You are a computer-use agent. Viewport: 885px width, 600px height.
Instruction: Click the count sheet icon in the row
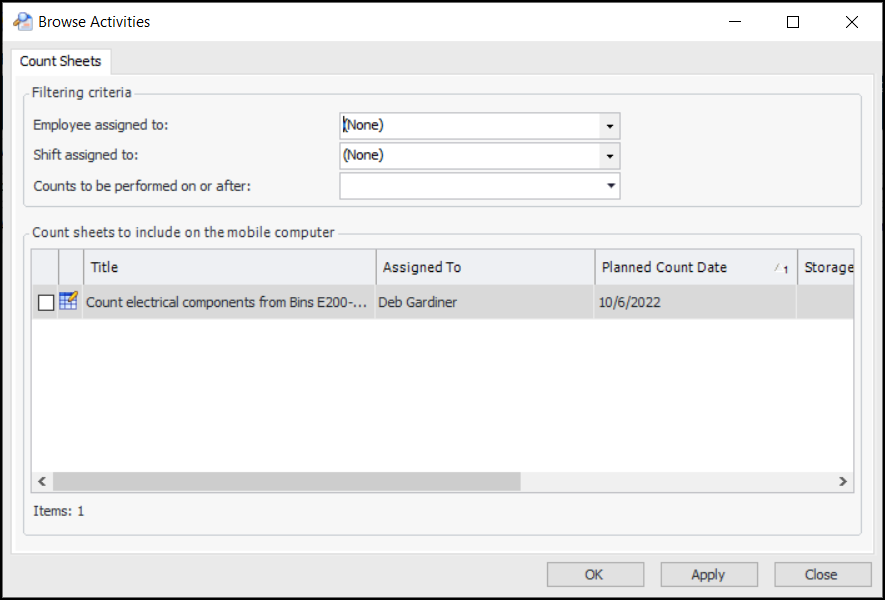pos(68,301)
